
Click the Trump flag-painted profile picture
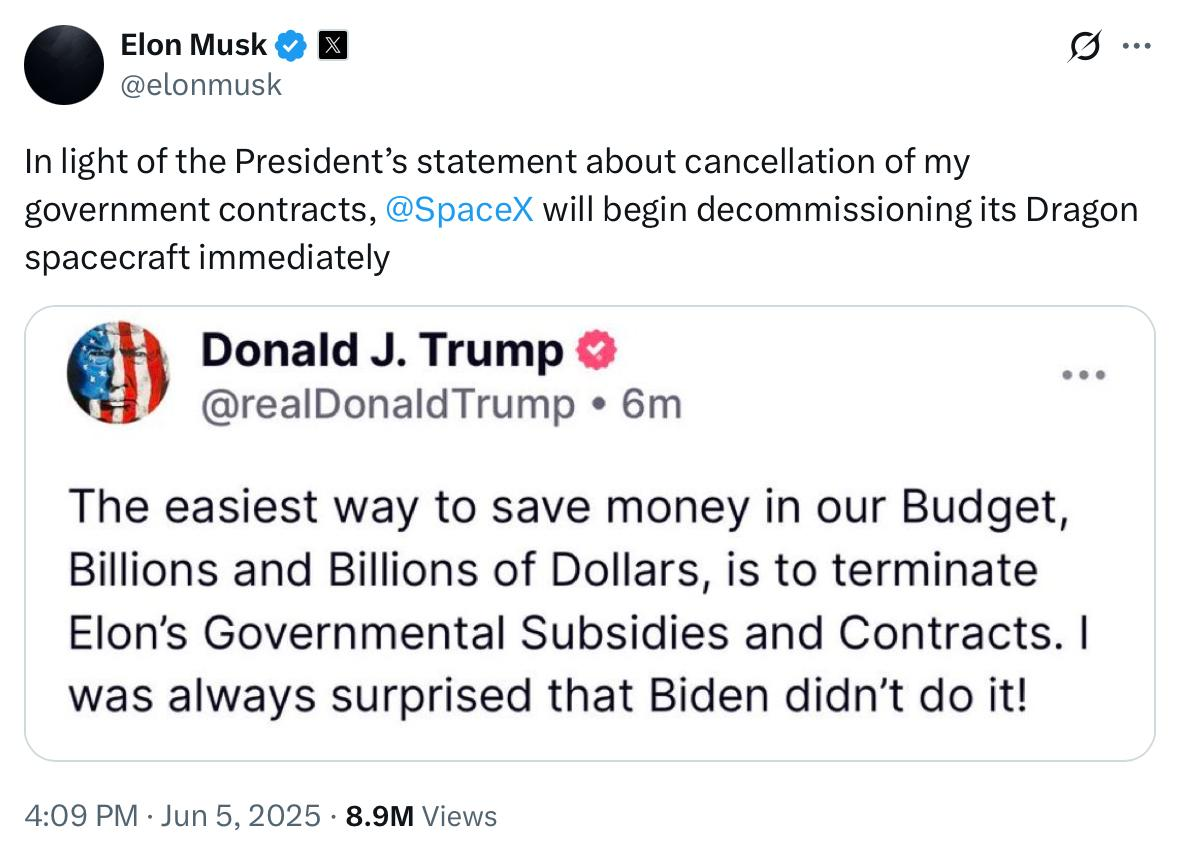coord(118,372)
